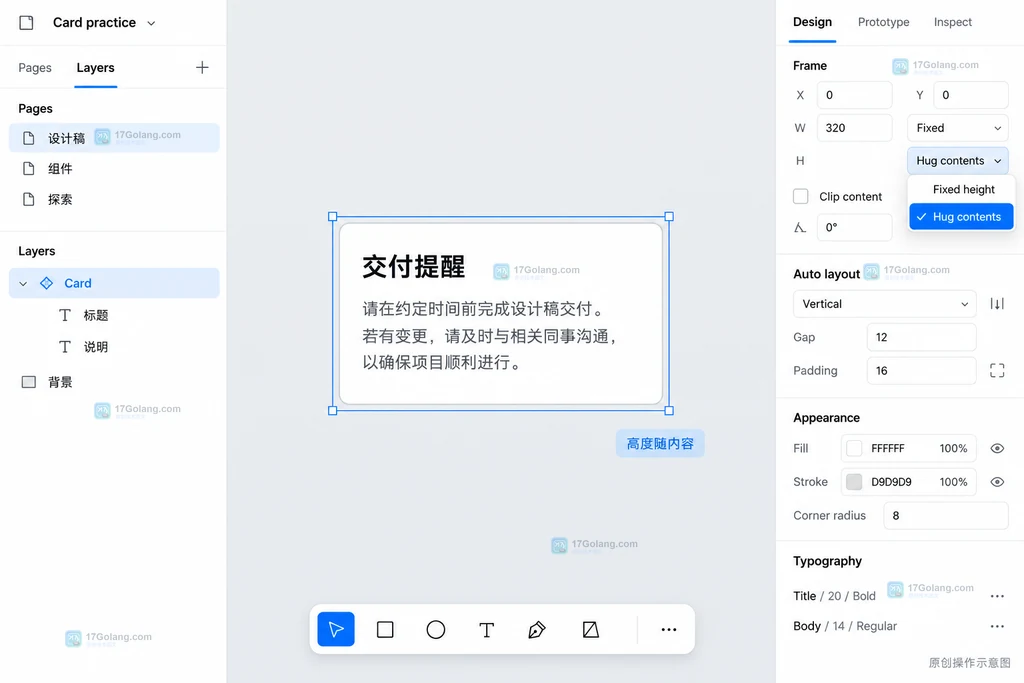The image size is (1024, 683).
Task: Click the Fill color swatch
Action: 854,448
